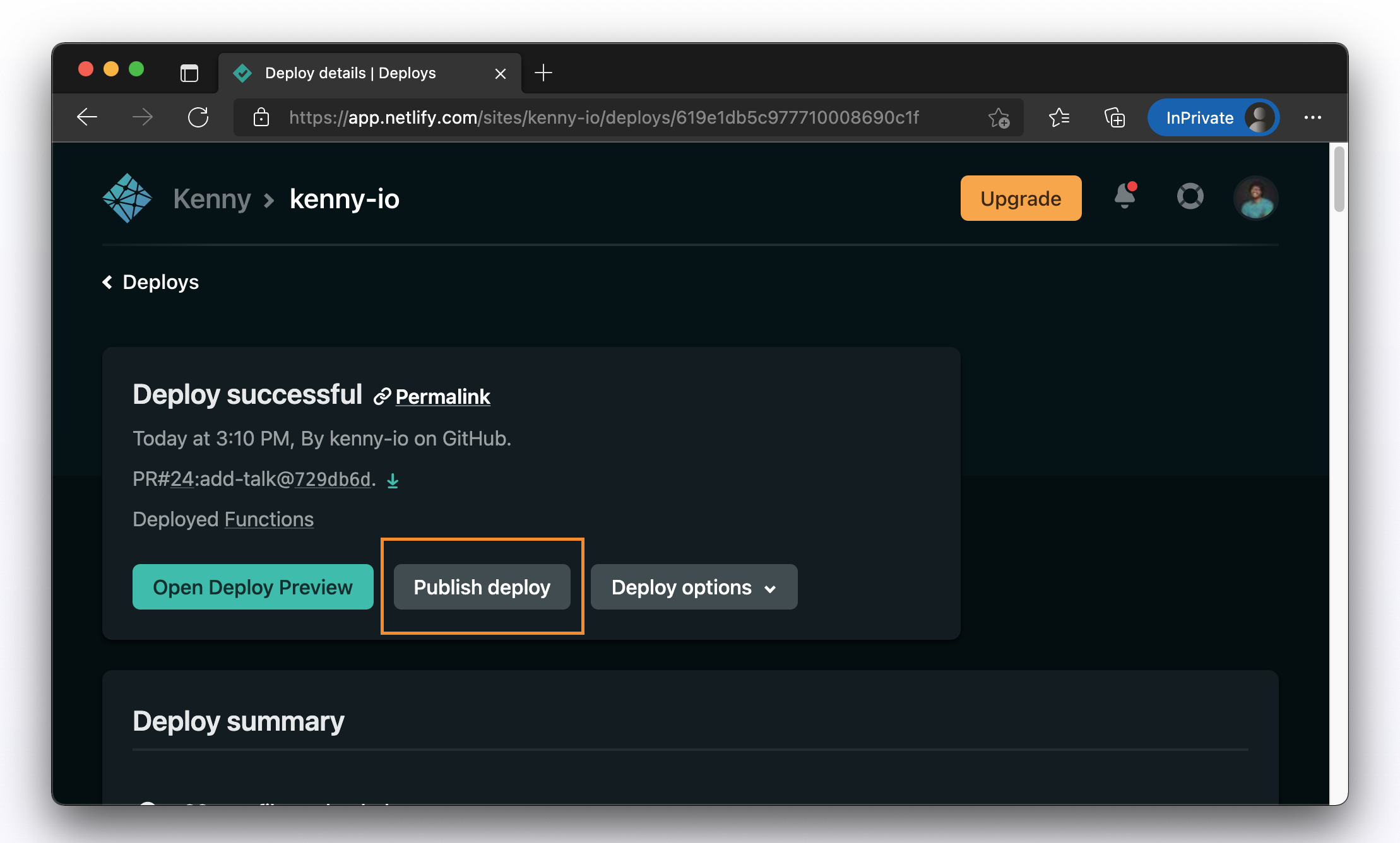The image size is (1400, 843).
Task: Open pull request 24 link
Action: [182, 479]
